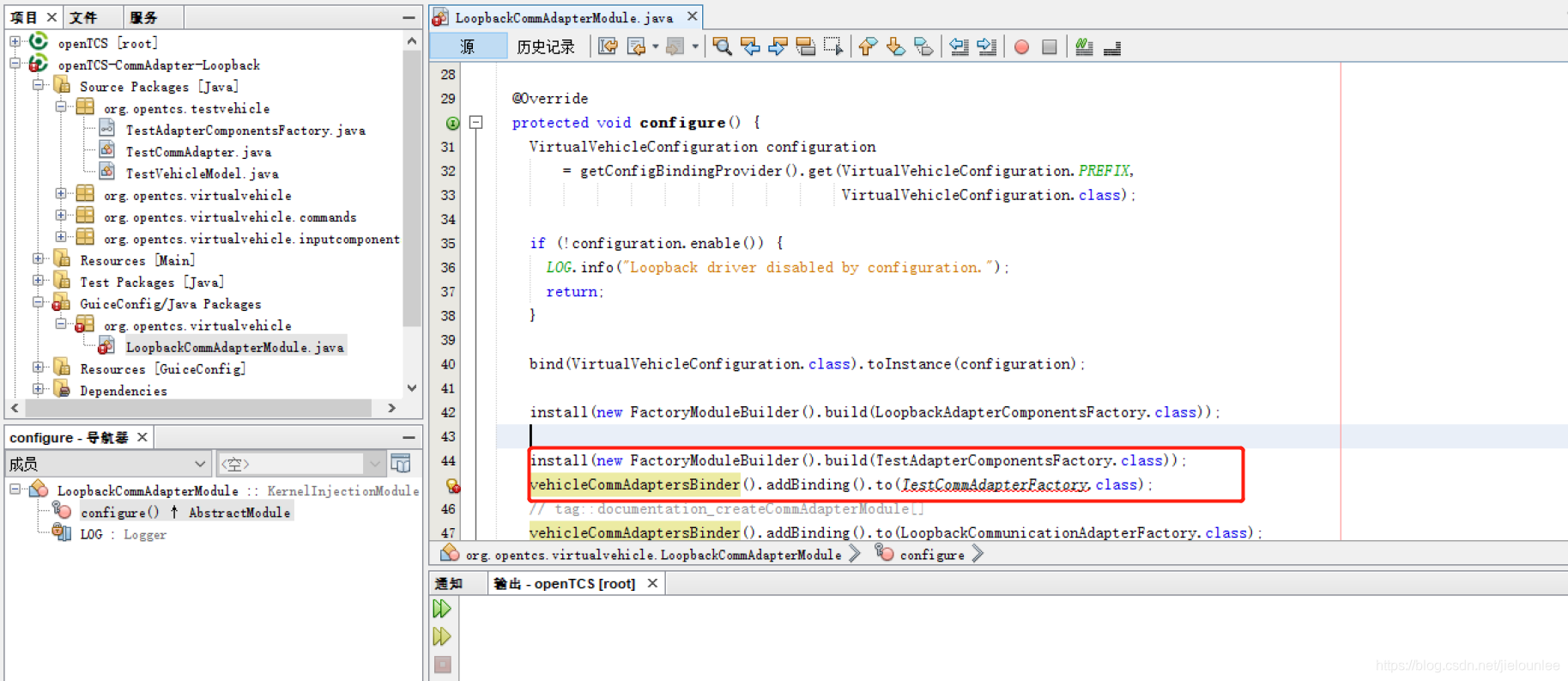
Task: Shift the current line left
Action: [959, 47]
